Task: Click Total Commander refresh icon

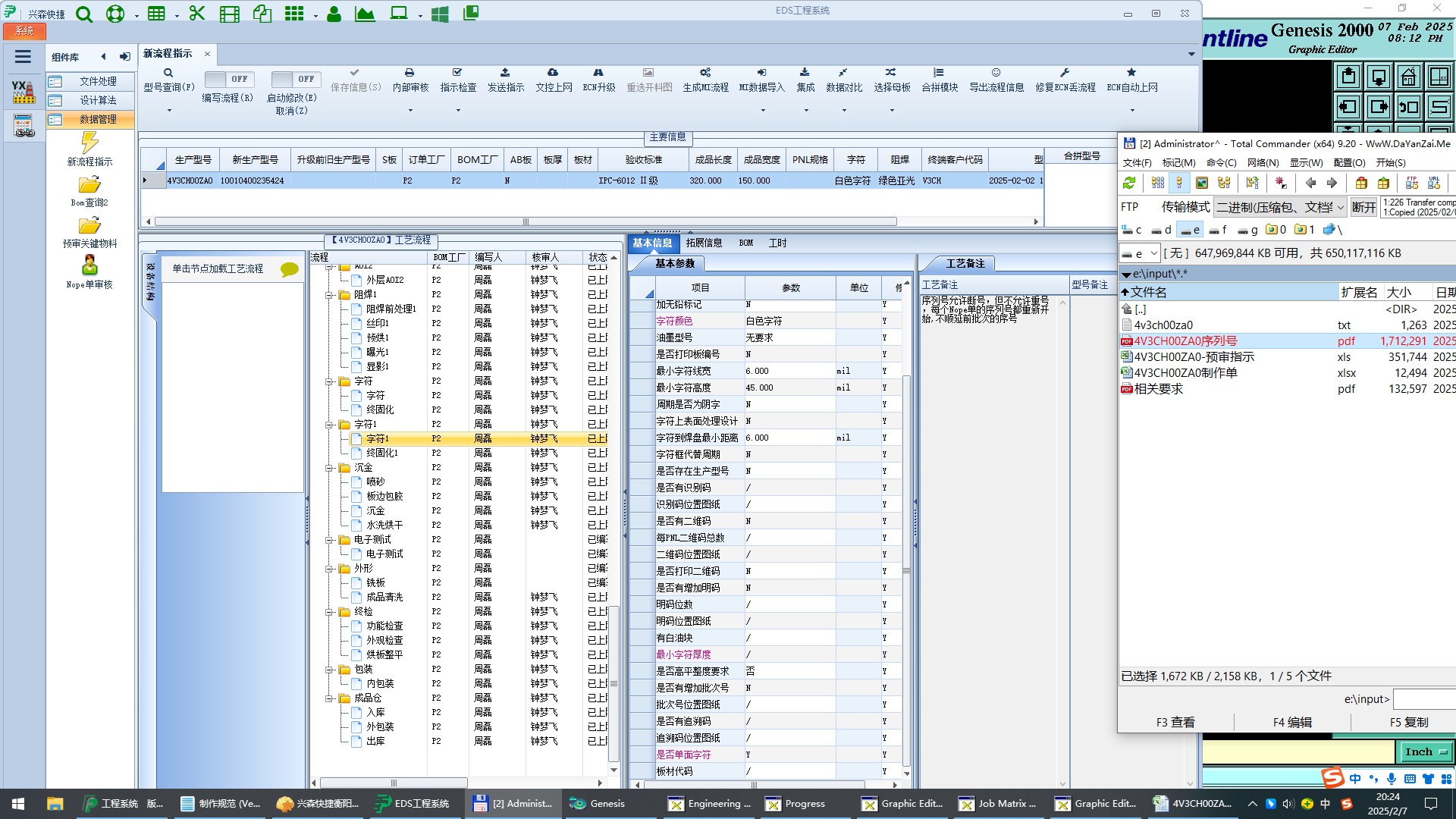Action: (x=1129, y=183)
